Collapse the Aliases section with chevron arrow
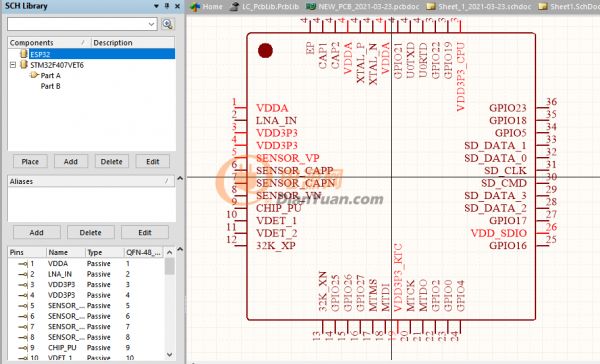Screen dimensions: 600x364 [x=180, y=178]
